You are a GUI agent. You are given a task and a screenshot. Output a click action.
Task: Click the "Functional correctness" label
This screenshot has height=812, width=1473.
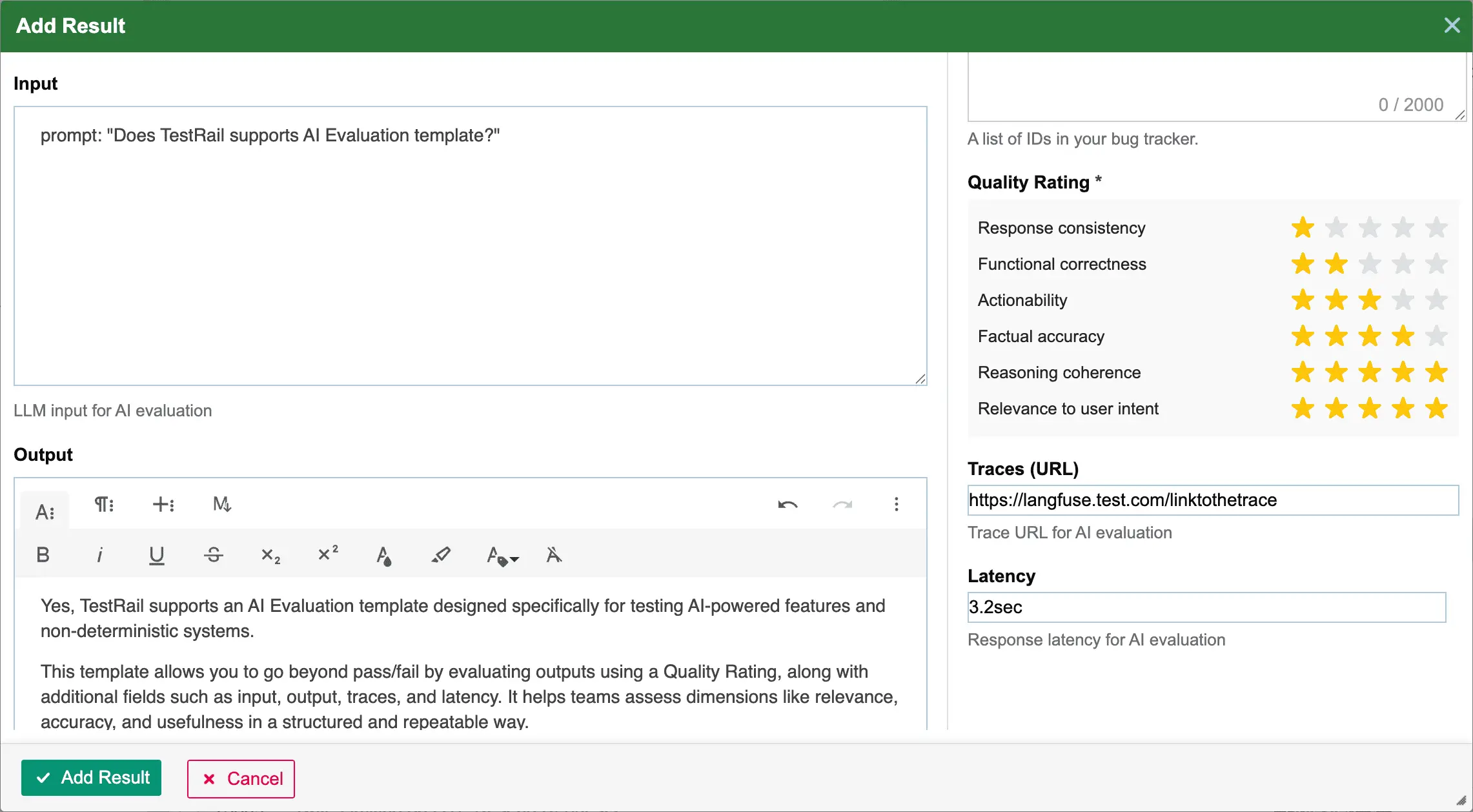(x=1062, y=264)
